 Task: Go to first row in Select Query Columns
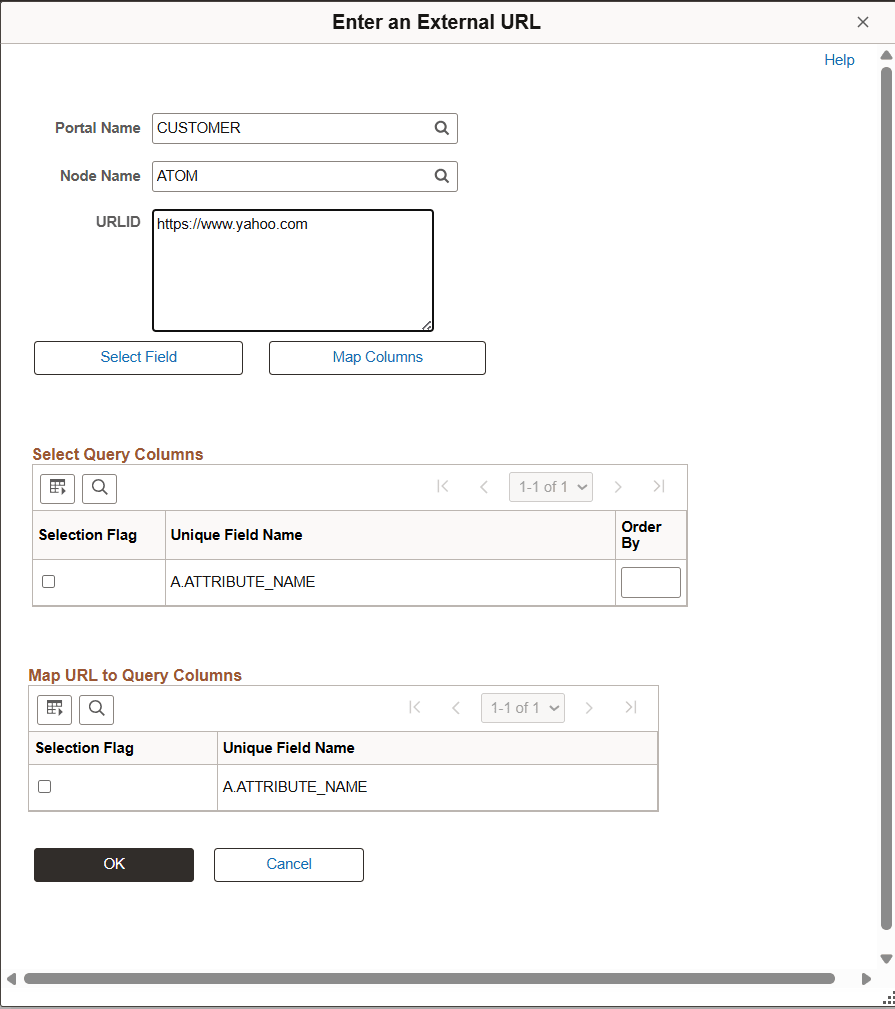click(443, 487)
